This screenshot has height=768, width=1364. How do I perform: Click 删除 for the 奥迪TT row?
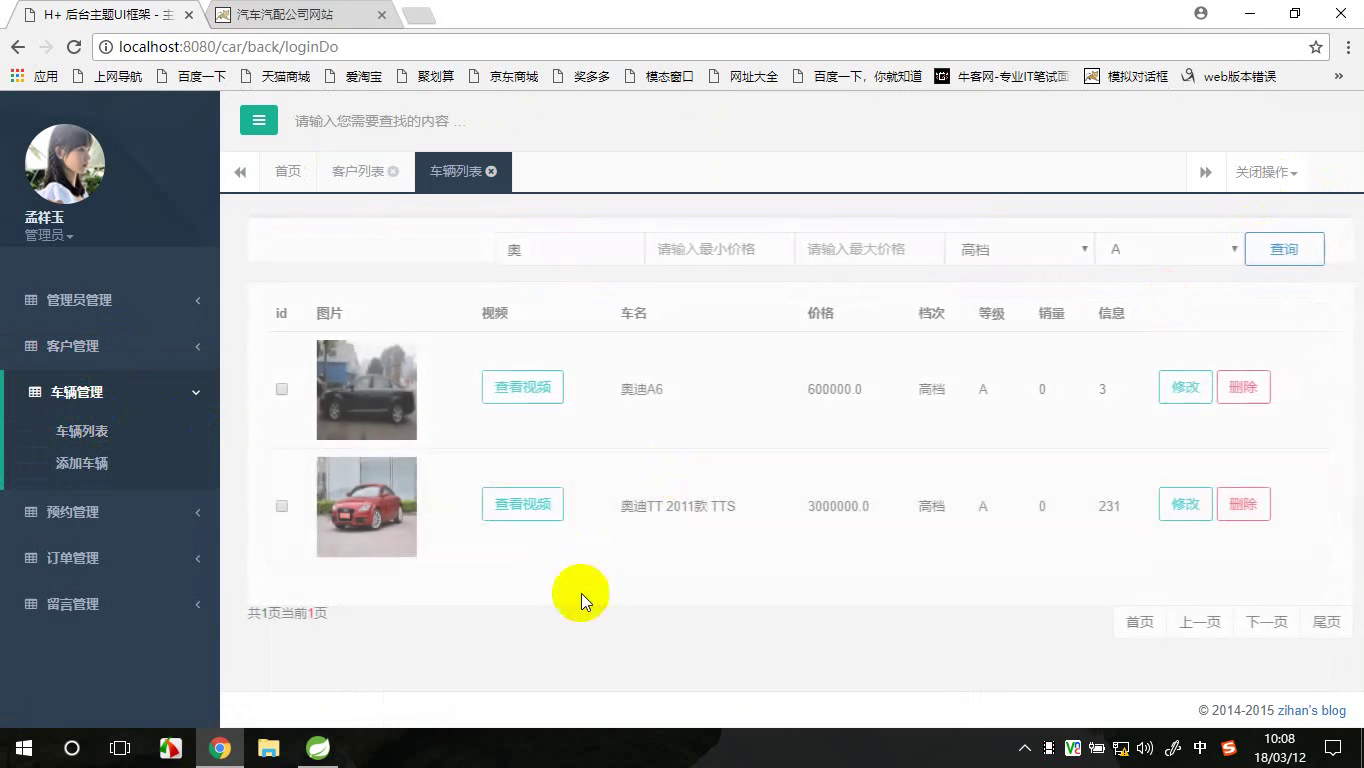[x=1244, y=504]
